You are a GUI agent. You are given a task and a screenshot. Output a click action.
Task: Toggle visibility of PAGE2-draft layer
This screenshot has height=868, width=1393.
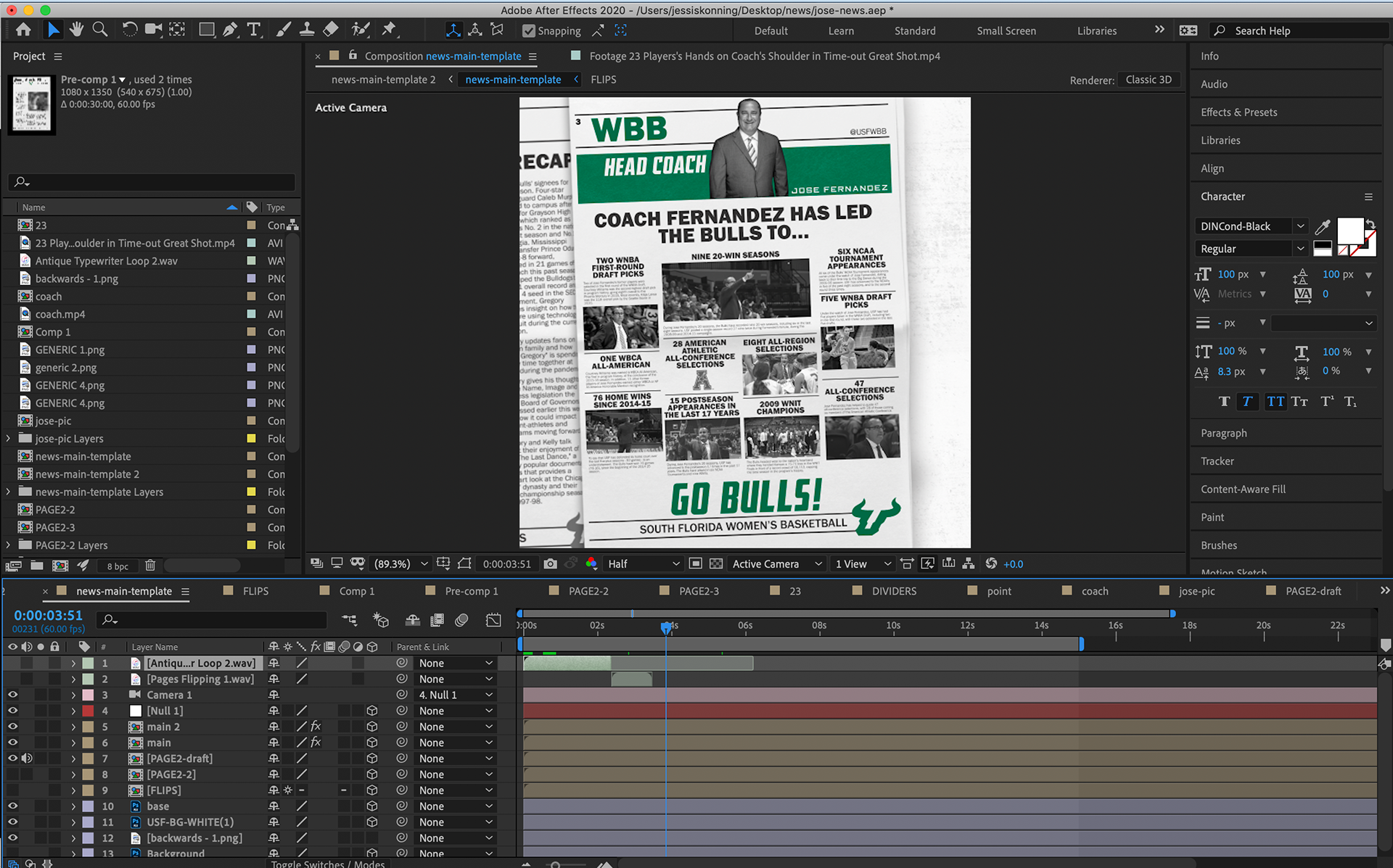pyautogui.click(x=12, y=759)
